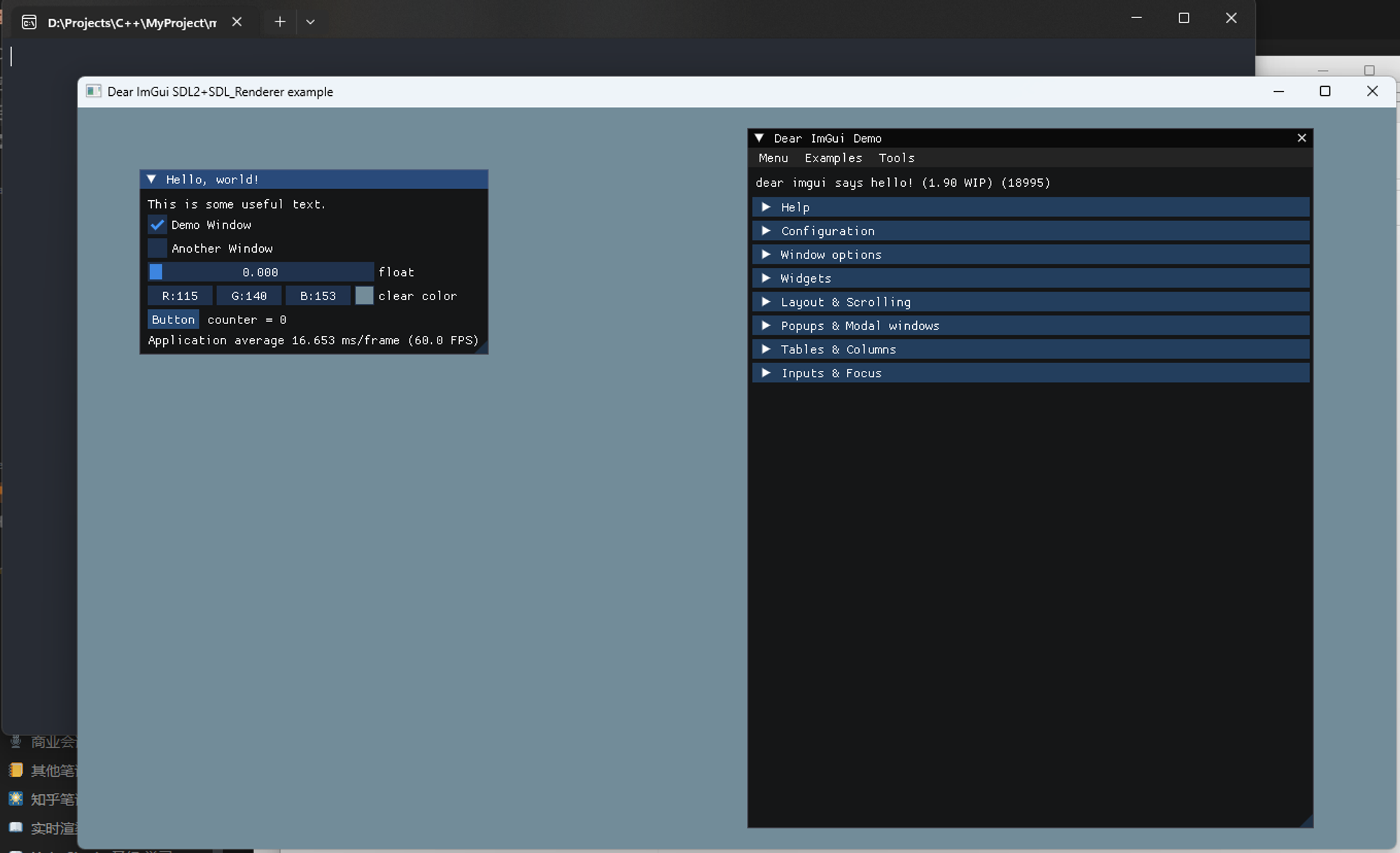Click the book icon beside 实时渲染

(15, 827)
